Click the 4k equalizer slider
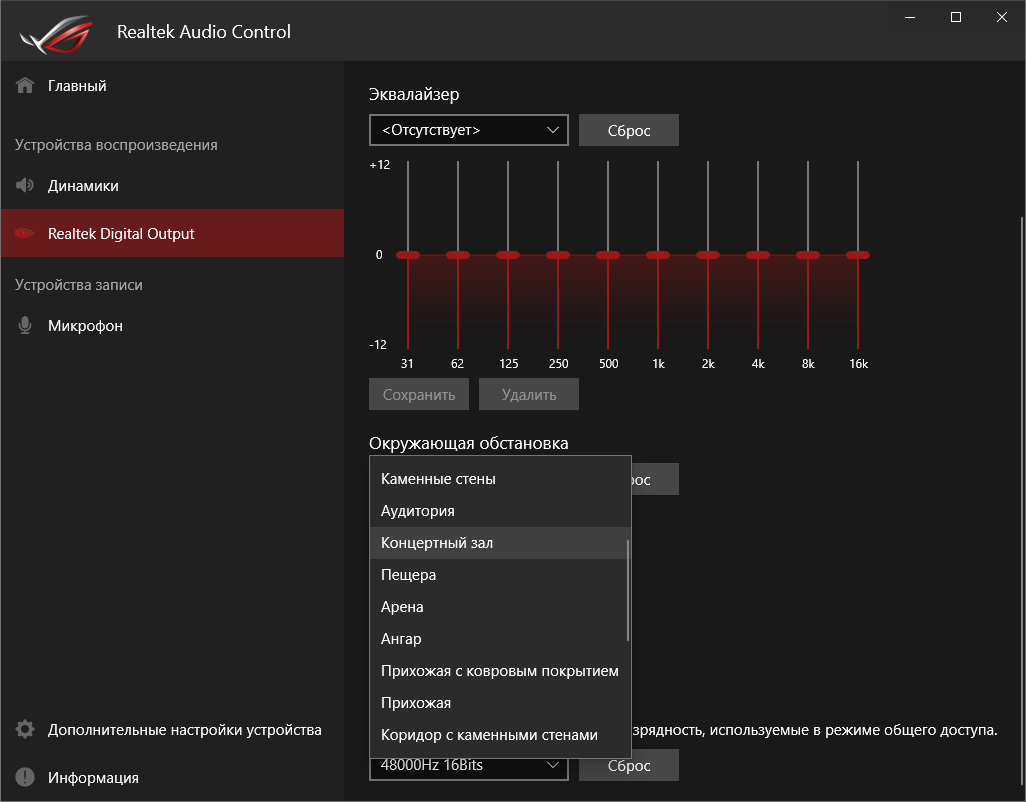The width and height of the screenshot is (1026, 802). [x=758, y=255]
